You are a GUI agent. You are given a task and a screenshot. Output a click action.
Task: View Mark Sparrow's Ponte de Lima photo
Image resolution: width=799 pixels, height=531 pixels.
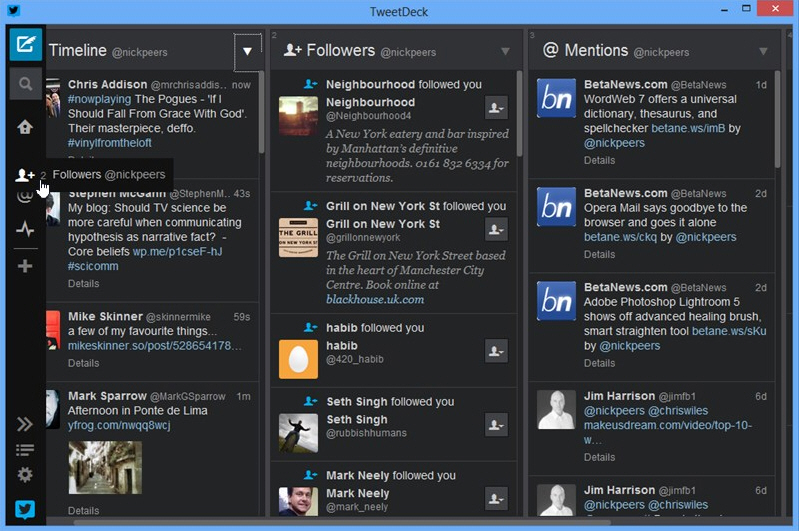pos(105,468)
